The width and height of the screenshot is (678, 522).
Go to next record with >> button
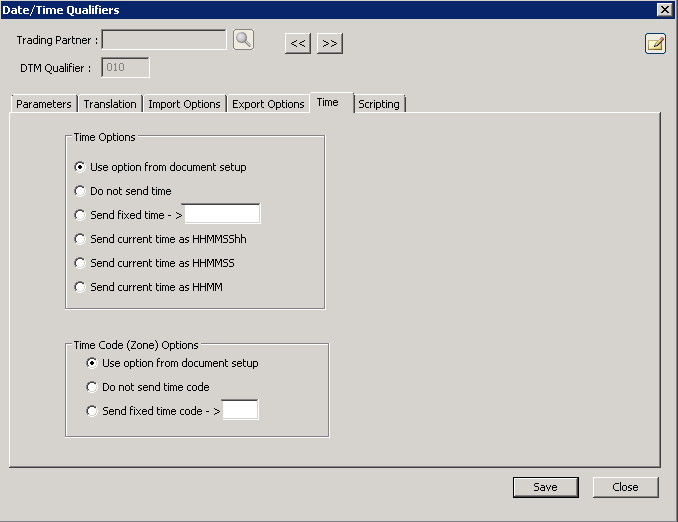pyautogui.click(x=330, y=43)
